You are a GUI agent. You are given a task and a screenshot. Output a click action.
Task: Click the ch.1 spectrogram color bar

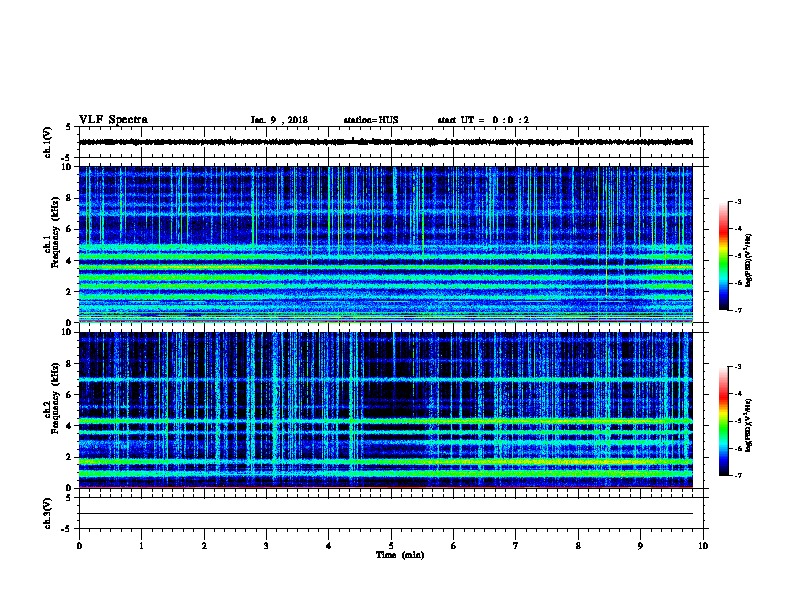tap(723, 256)
